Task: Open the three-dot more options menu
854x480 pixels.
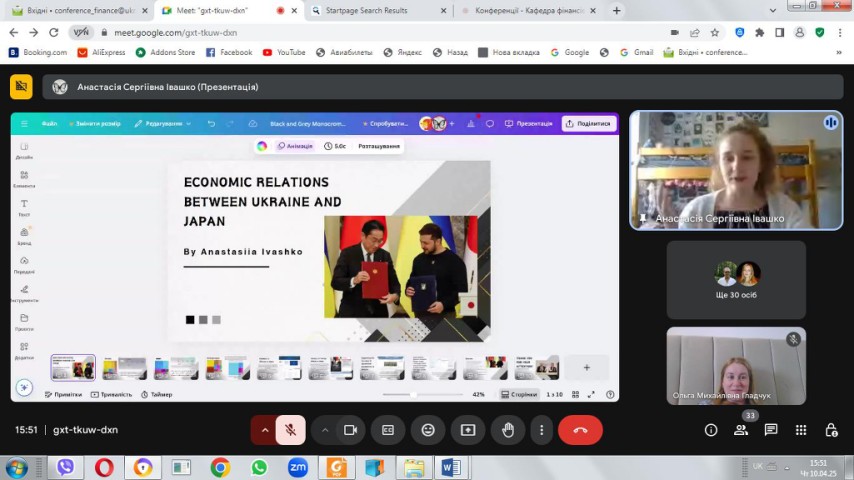Action: 541,430
